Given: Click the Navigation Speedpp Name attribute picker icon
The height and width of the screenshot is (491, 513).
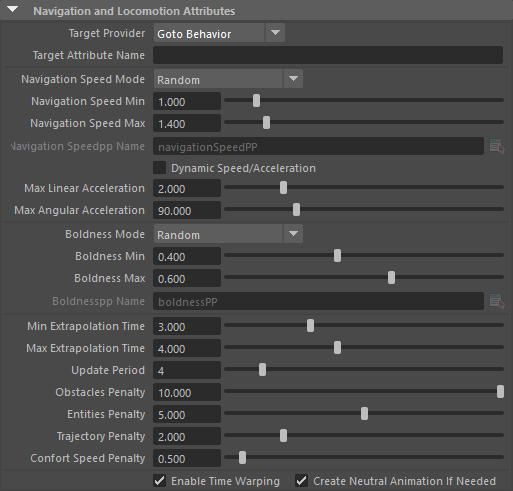Looking at the screenshot, I should click(497, 146).
